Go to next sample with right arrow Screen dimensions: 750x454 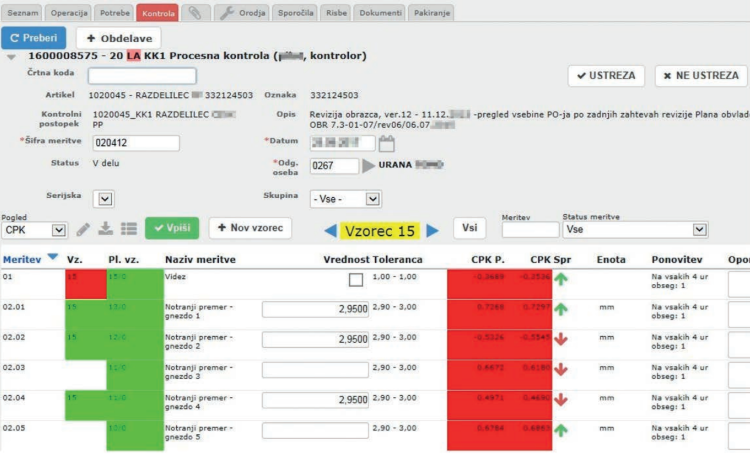click(x=432, y=231)
